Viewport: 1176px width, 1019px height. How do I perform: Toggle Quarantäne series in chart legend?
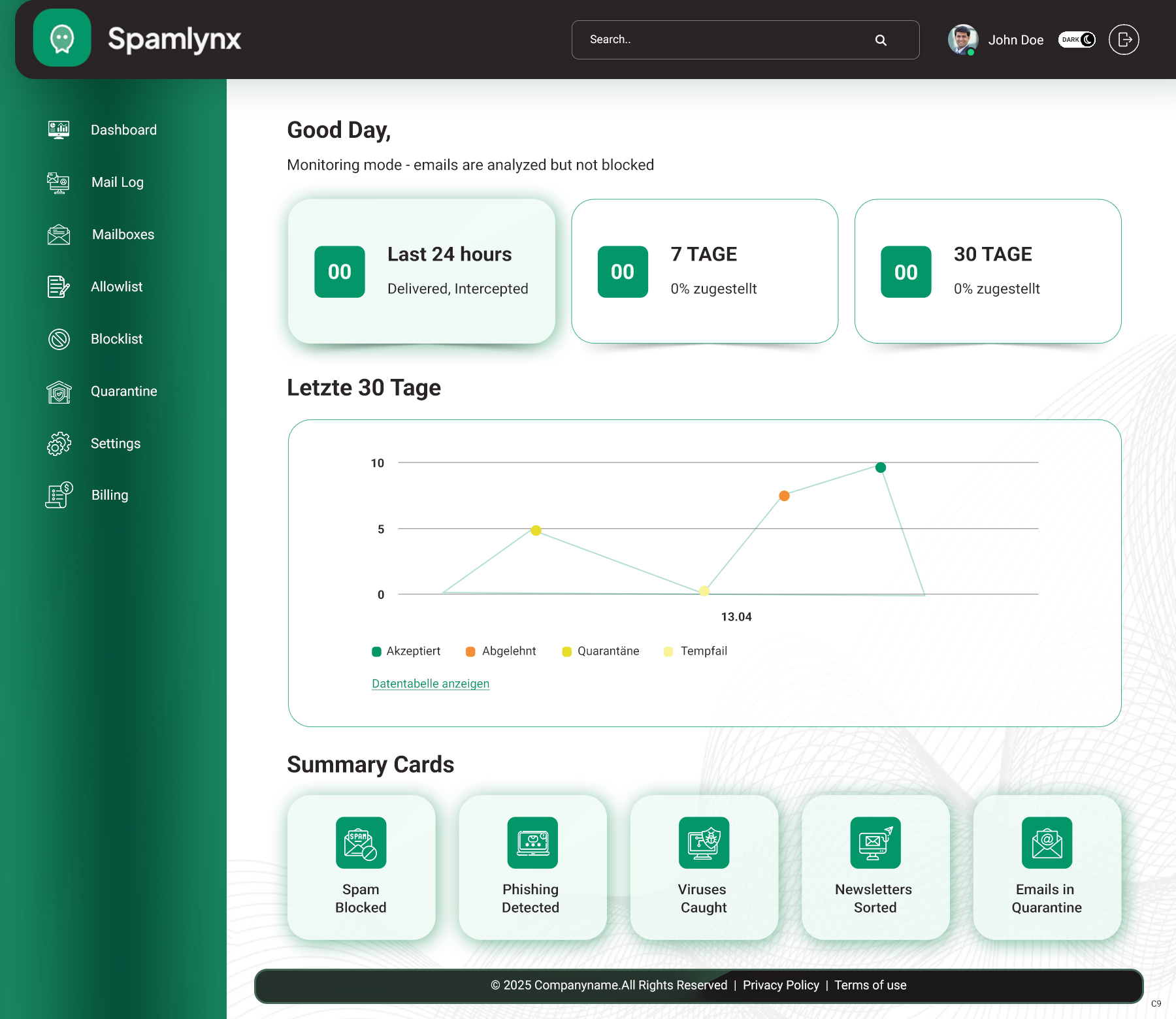(600, 651)
